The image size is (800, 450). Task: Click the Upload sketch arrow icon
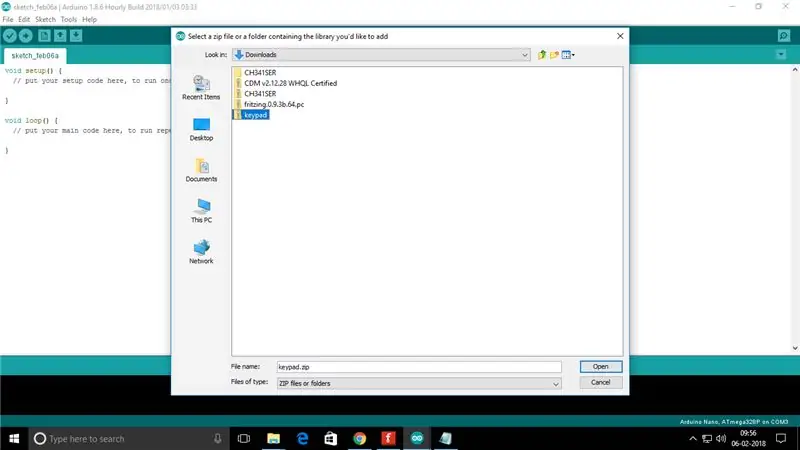(26, 36)
